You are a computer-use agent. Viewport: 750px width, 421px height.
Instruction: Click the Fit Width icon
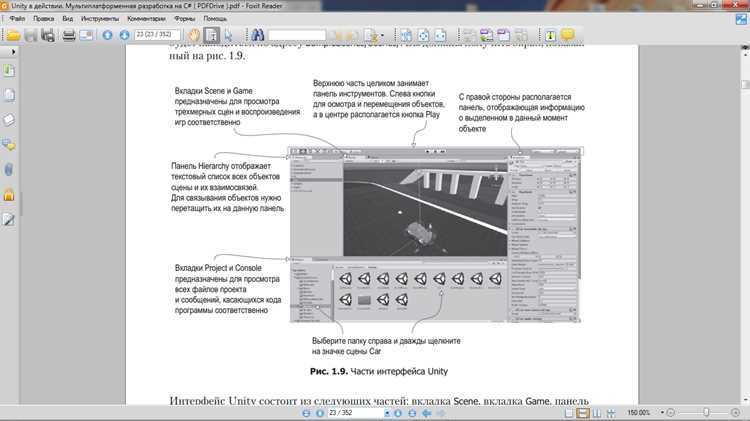pos(440,35)
